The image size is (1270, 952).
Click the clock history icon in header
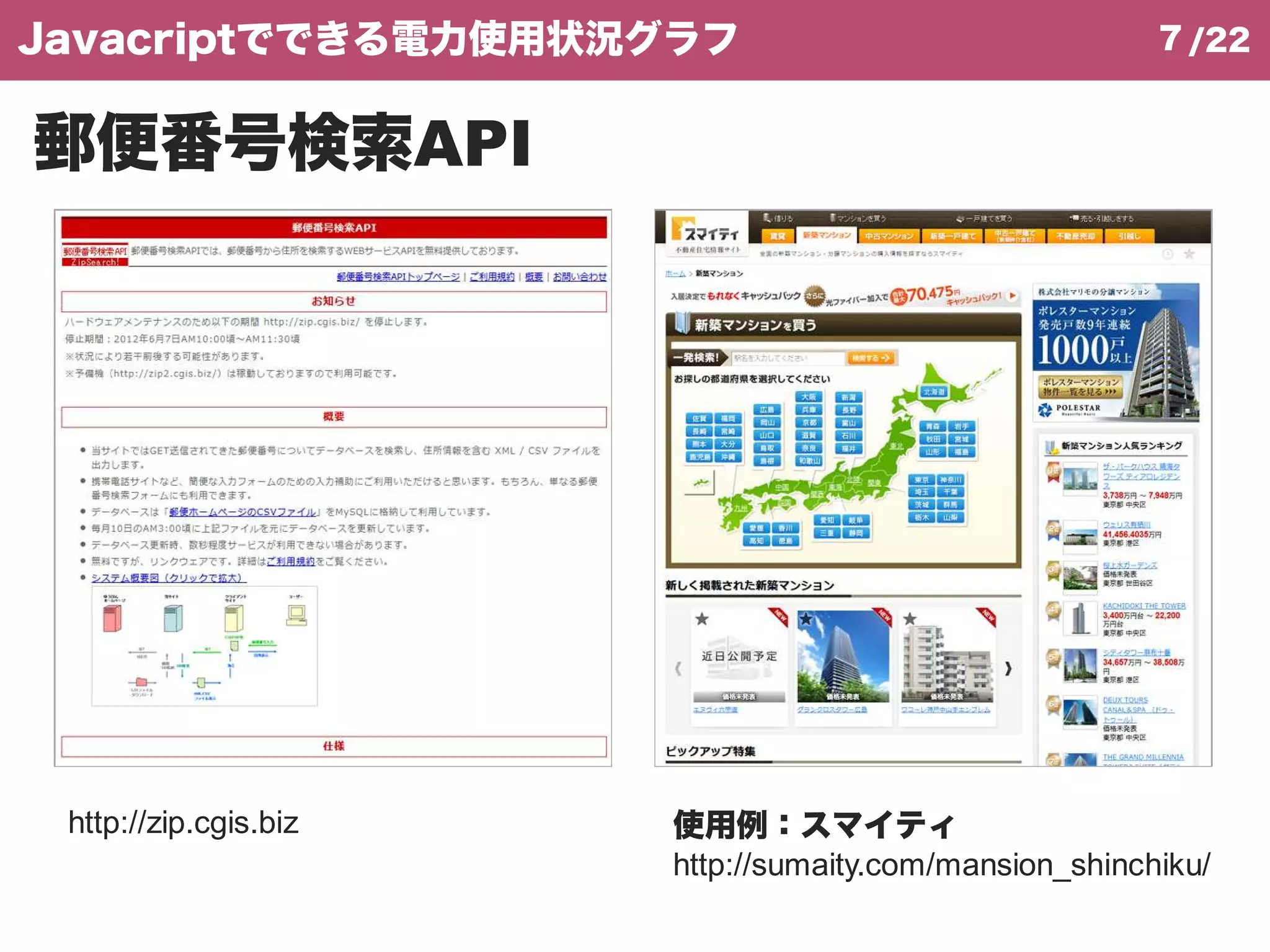point(1167,254)
